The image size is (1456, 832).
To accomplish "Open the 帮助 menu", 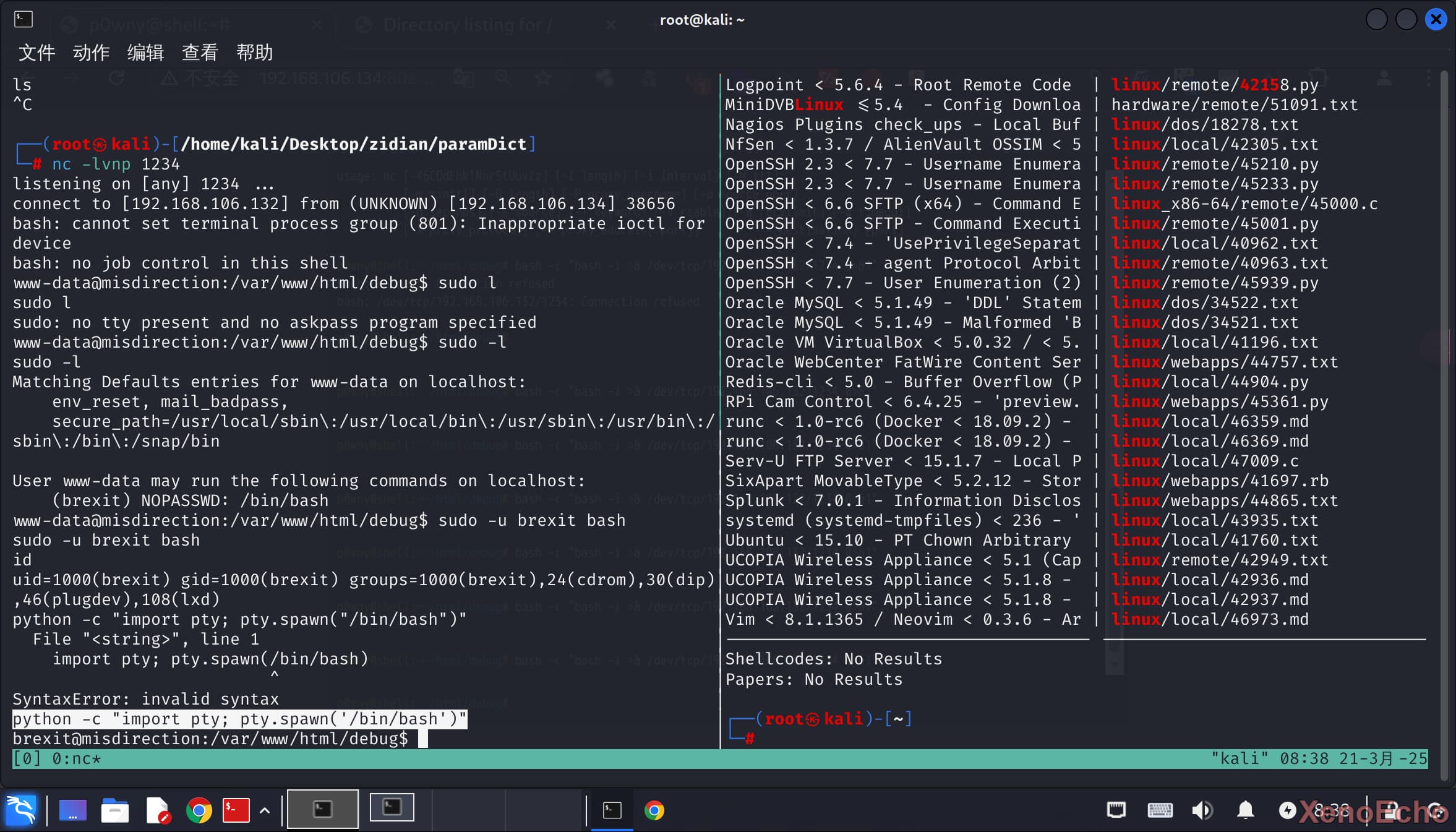I will coord(254,53).
